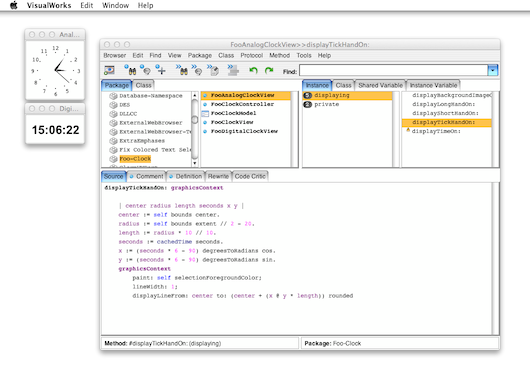Viewport: 530px width, 385px height.
Task: Click the package icon beside Foo-Clock
Action: pyautogui.click(x=113, y=159)
